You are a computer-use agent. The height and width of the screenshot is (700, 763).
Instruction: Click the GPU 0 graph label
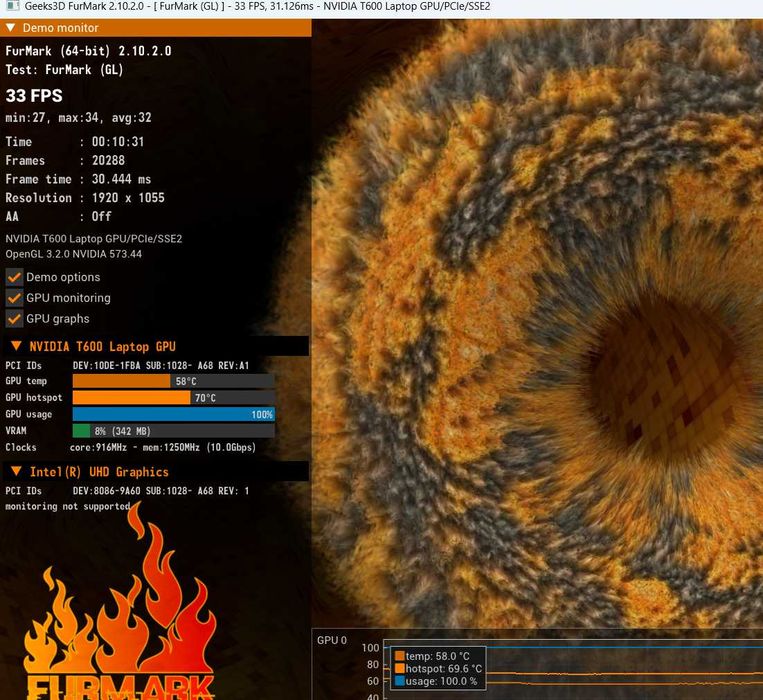tap(332, 640)
